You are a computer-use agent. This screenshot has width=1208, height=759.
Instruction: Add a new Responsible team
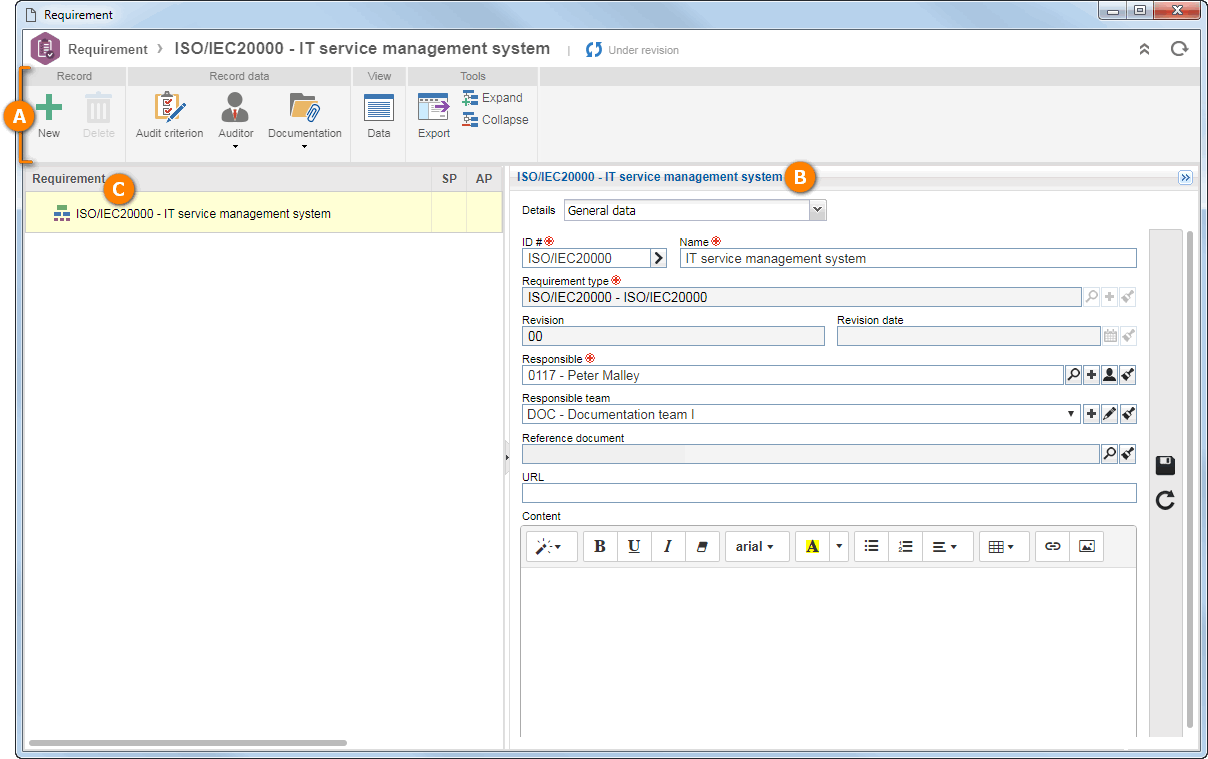(x=1091, y=414)
